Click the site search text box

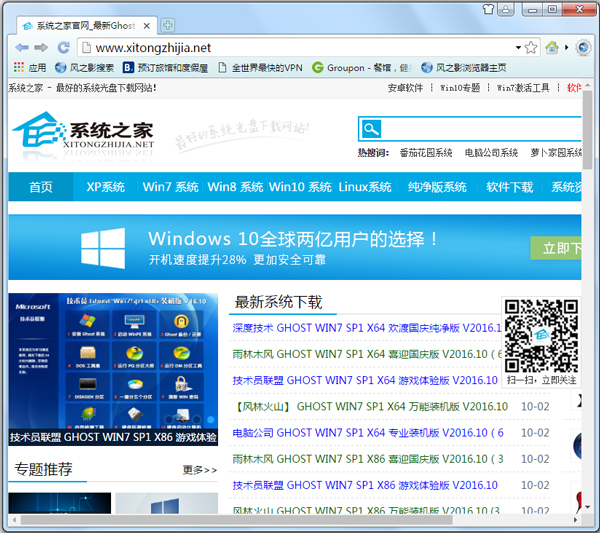pos(481,129)
